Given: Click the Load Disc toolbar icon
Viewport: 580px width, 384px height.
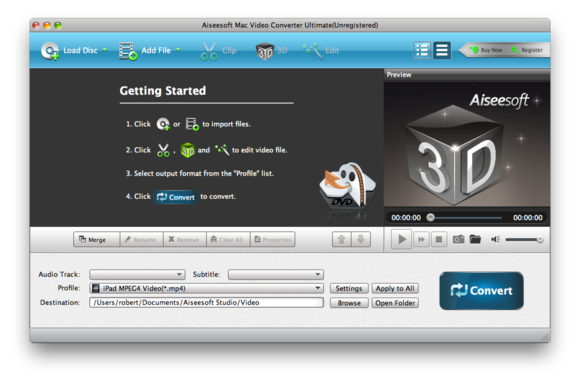Looking at the screenshot, I should [x=50, y=51].
